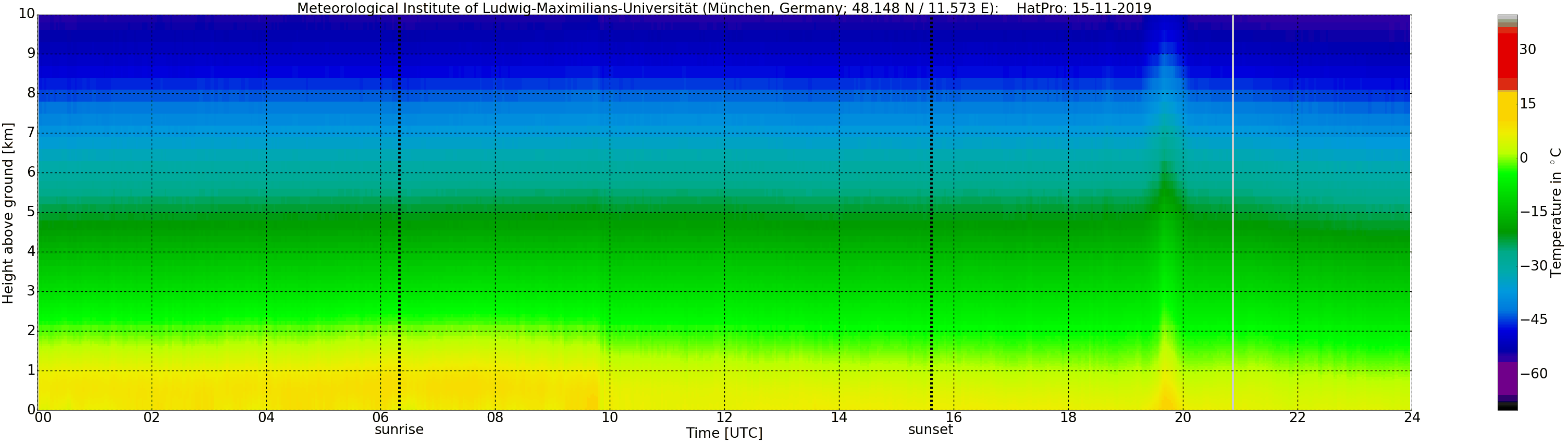Click the 04 tick label on the time axis
This screenshot has height=443, width=1568.
266,417
